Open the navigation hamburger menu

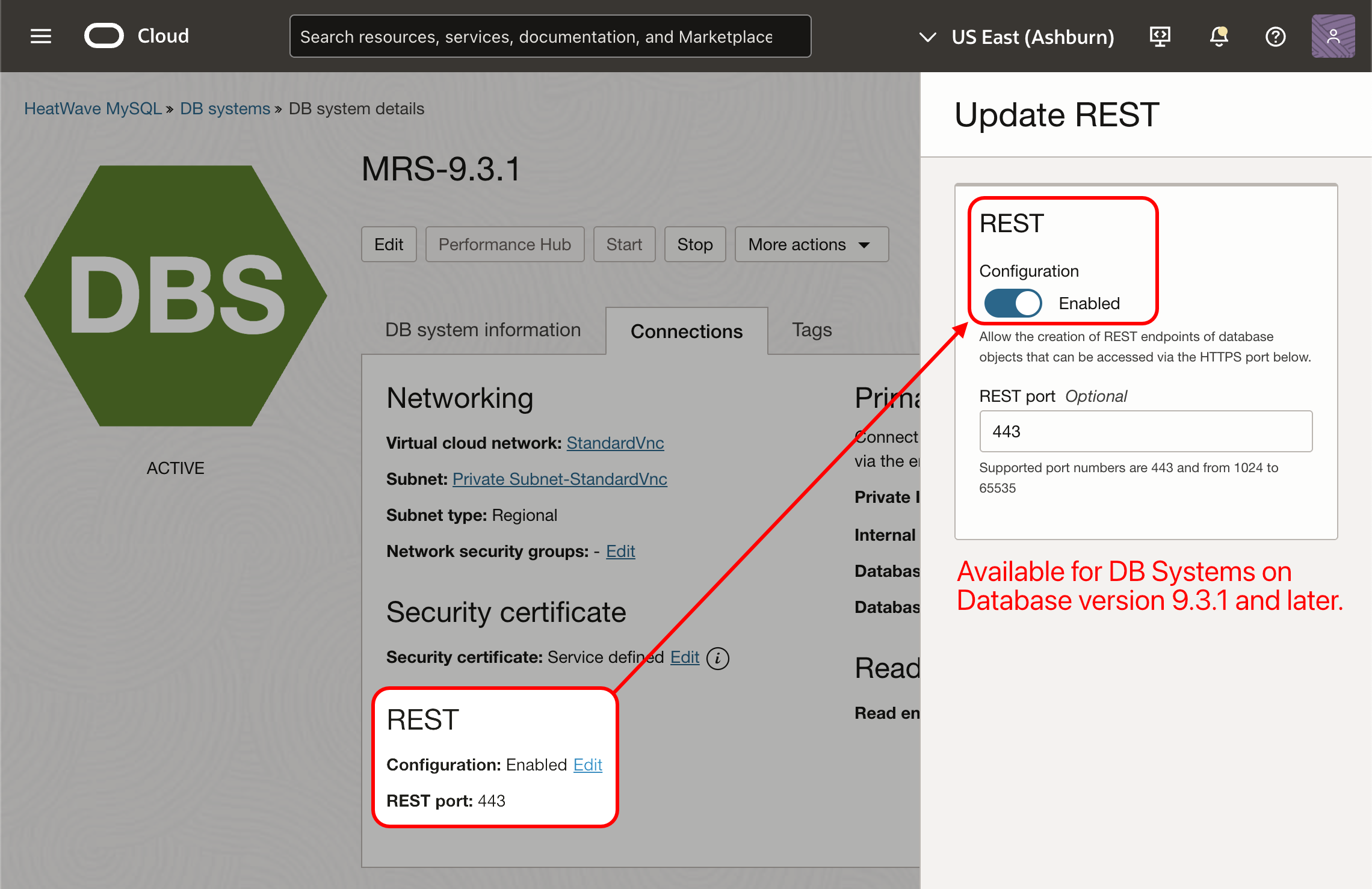(x=40, y=36)
